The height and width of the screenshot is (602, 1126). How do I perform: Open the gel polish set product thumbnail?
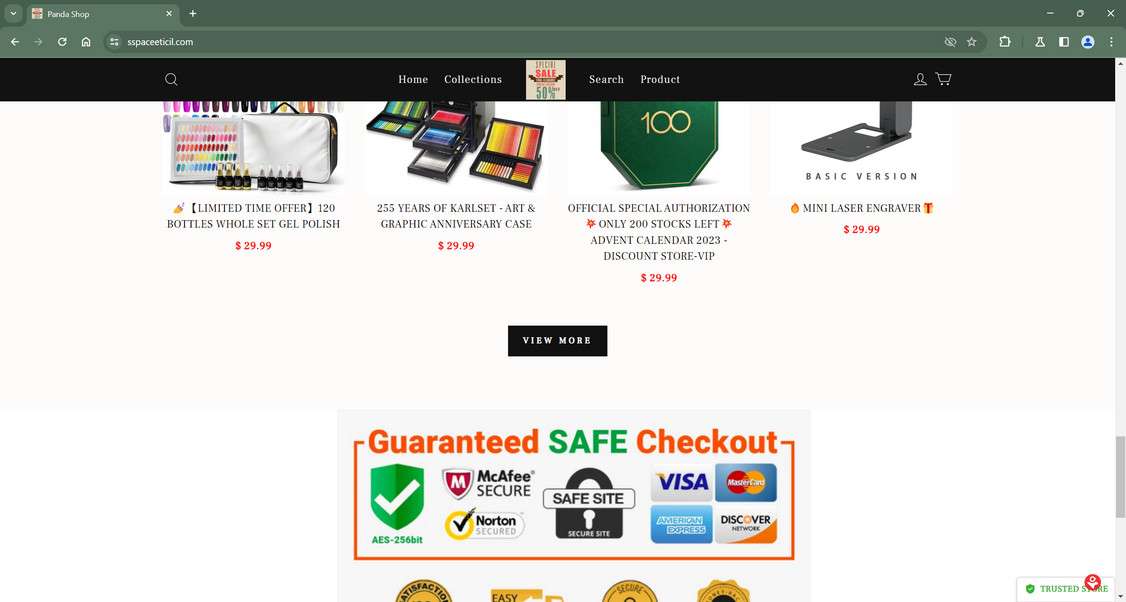[x=253, y=147]
